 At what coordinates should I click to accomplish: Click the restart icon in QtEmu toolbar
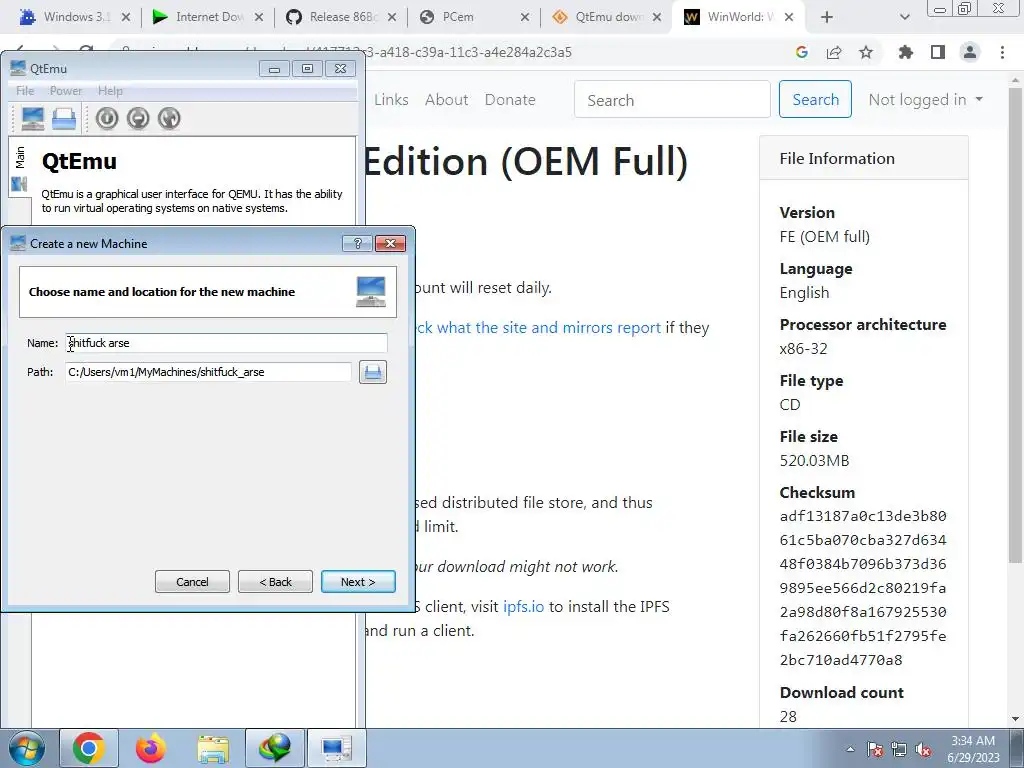coord(169,118)
